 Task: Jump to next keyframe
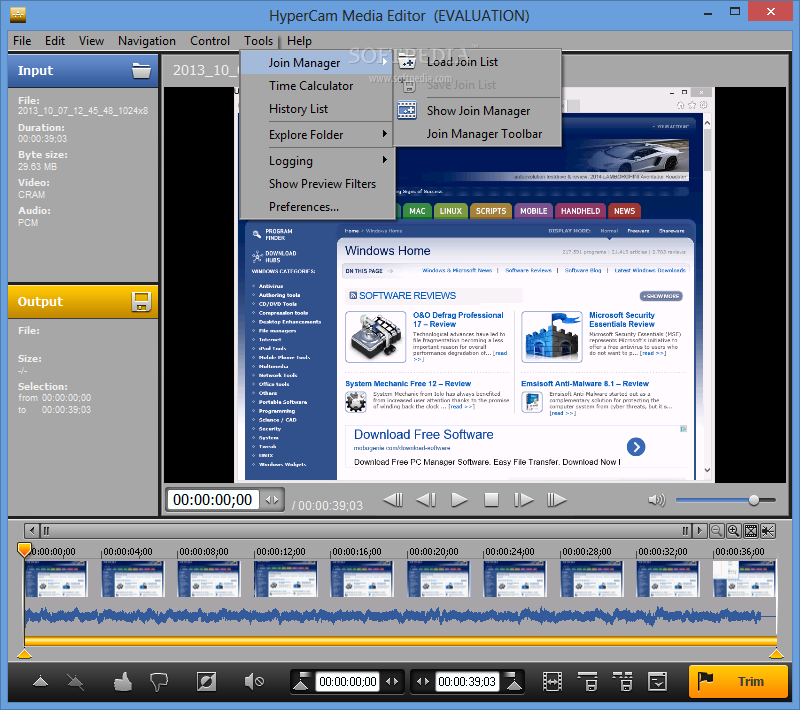(x=557, y=500)
